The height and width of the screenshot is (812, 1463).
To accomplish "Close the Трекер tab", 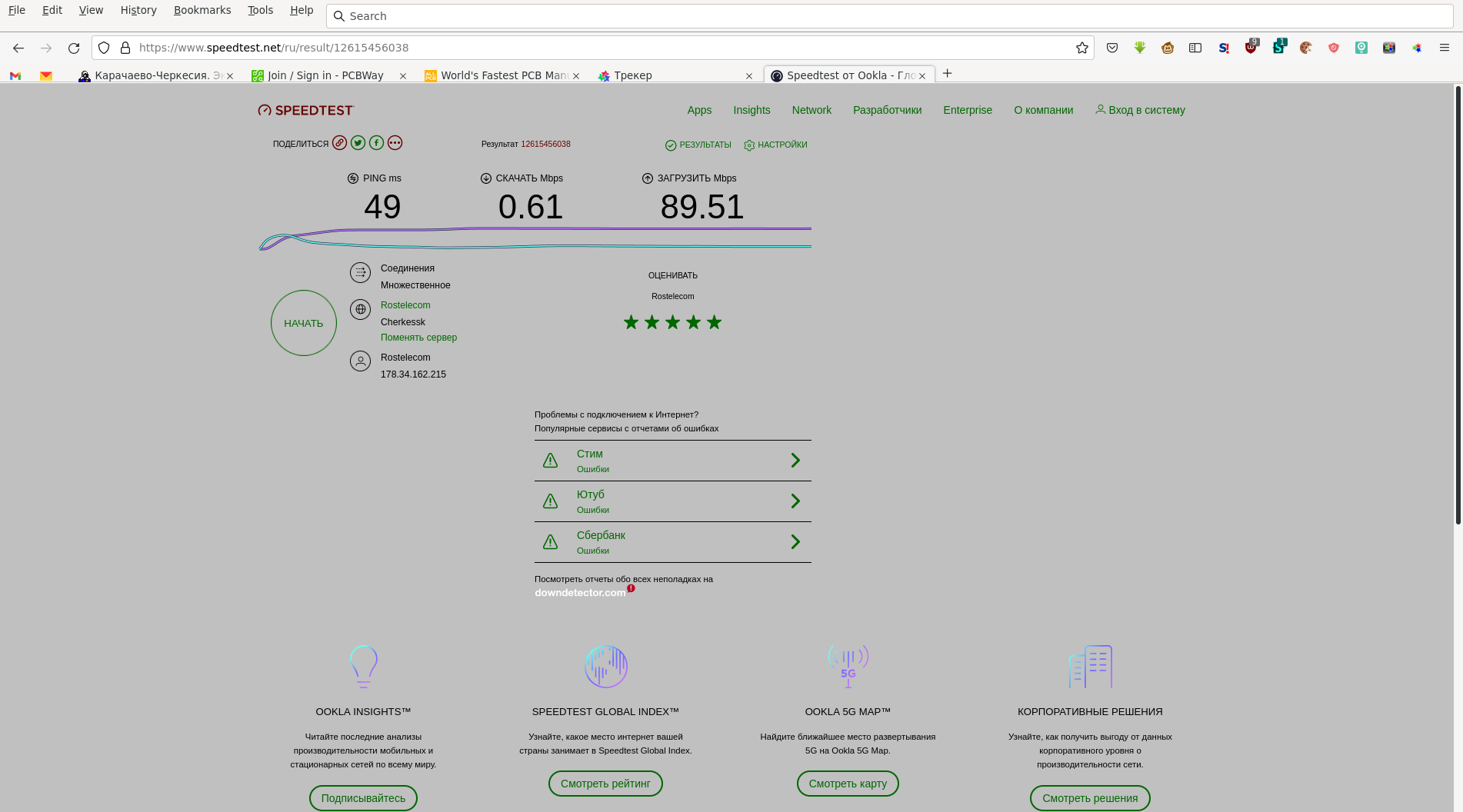I will pyautogui.click(x=749, y=75).
